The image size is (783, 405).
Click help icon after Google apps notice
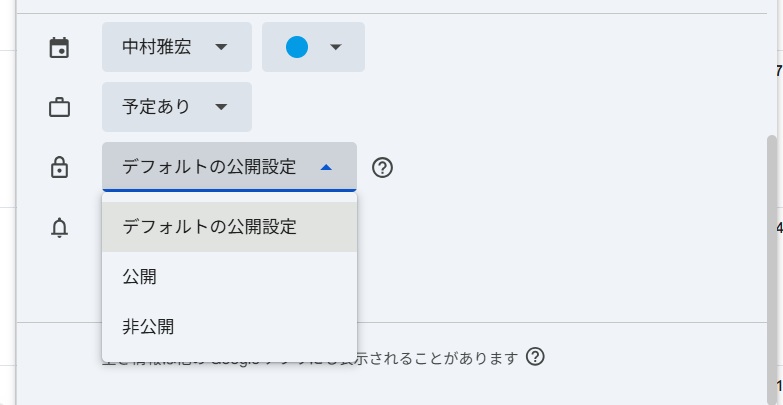(x=535, y=357)
